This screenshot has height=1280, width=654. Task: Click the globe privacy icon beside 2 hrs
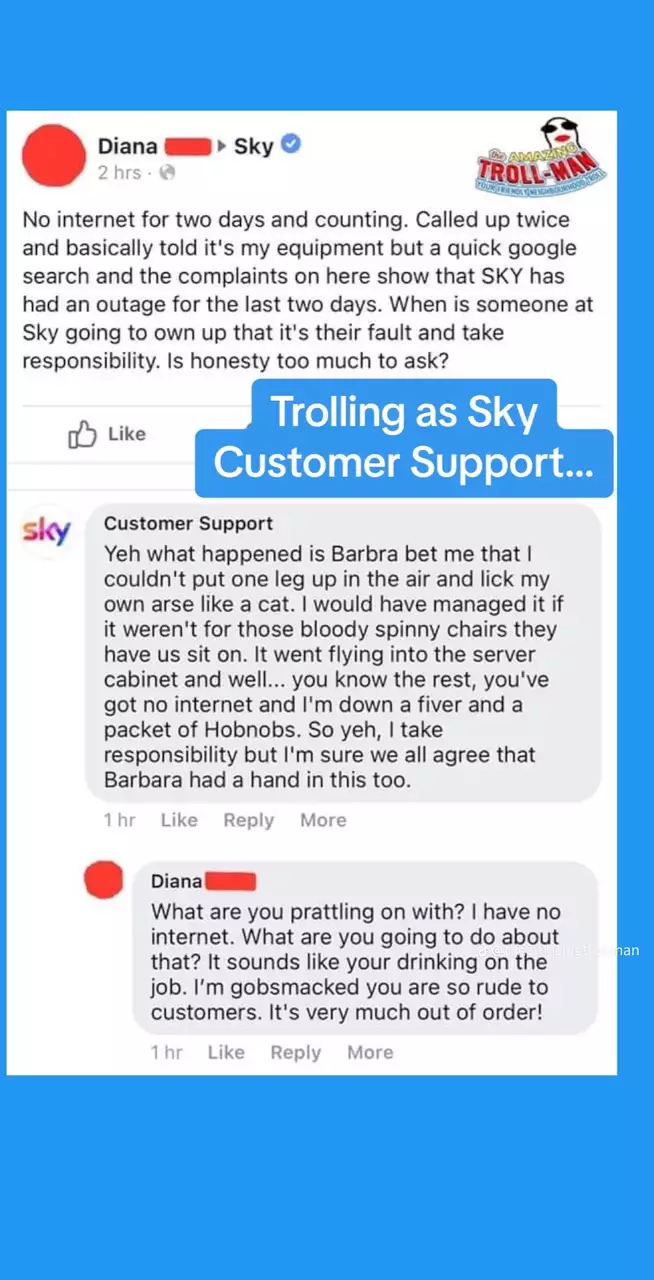pos(167,172)
